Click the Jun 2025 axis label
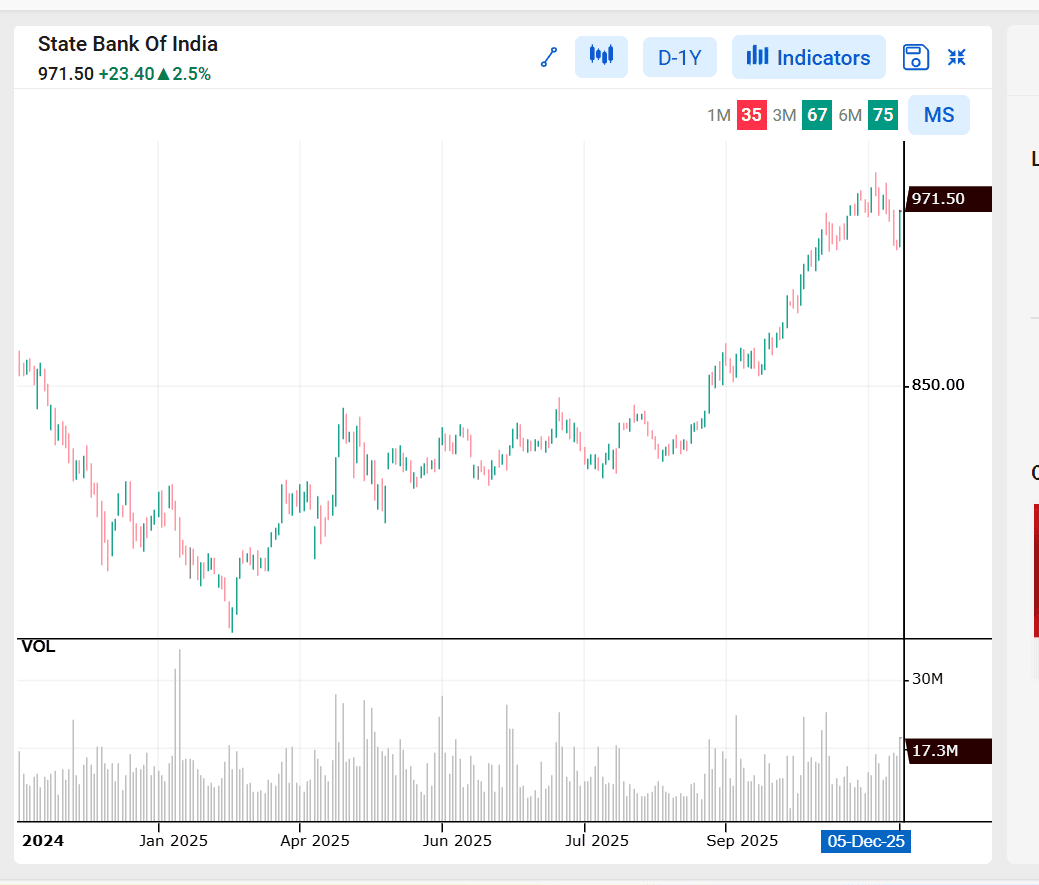Viewport: 1039px width, 885px height. 457,841
